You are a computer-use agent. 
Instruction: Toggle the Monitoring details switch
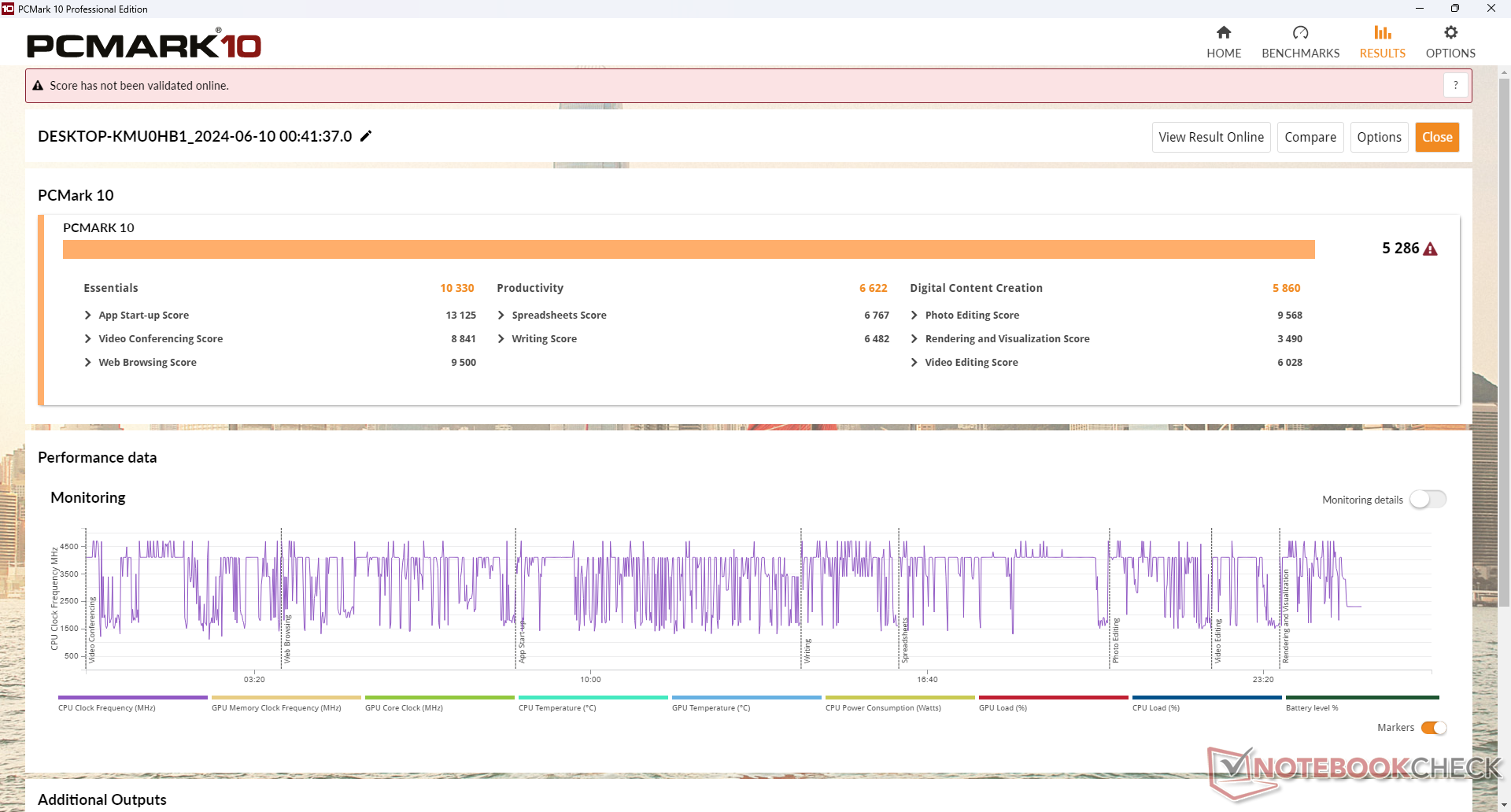[1428, 500]
